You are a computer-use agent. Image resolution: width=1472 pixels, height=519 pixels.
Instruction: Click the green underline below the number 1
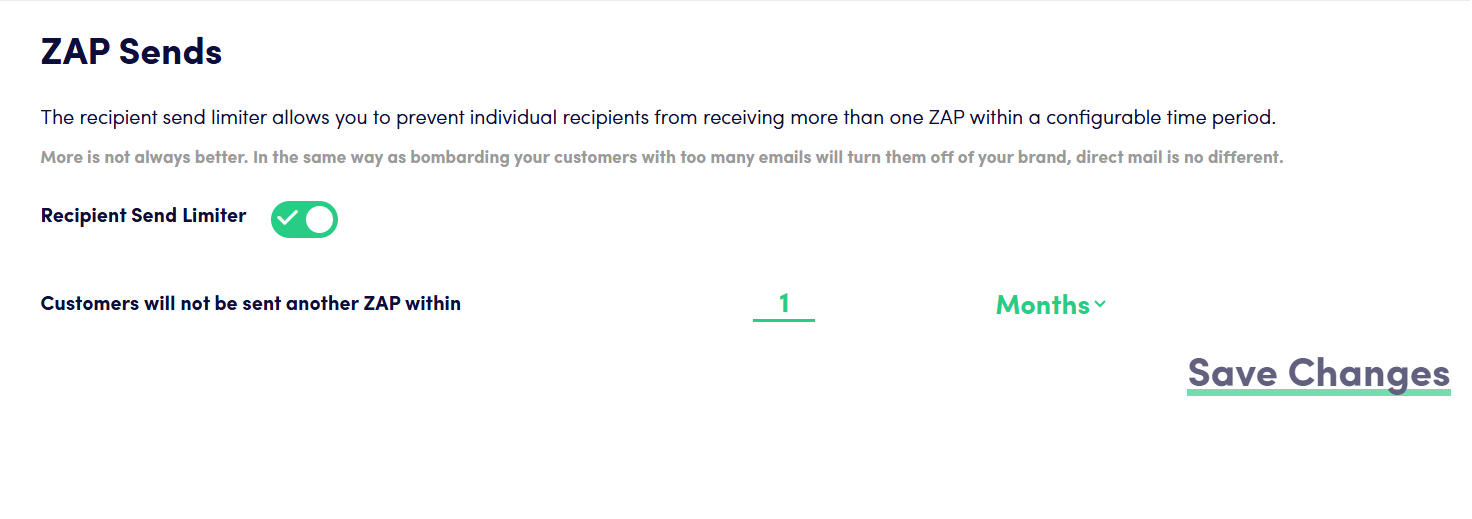784,320
